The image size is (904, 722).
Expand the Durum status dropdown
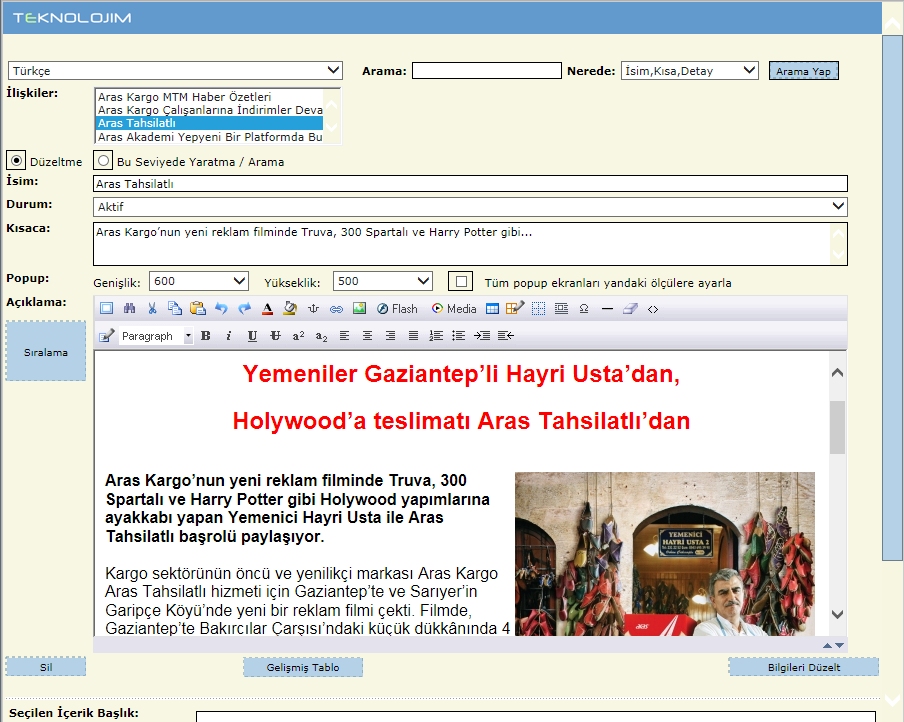click(x=470, y=206)
